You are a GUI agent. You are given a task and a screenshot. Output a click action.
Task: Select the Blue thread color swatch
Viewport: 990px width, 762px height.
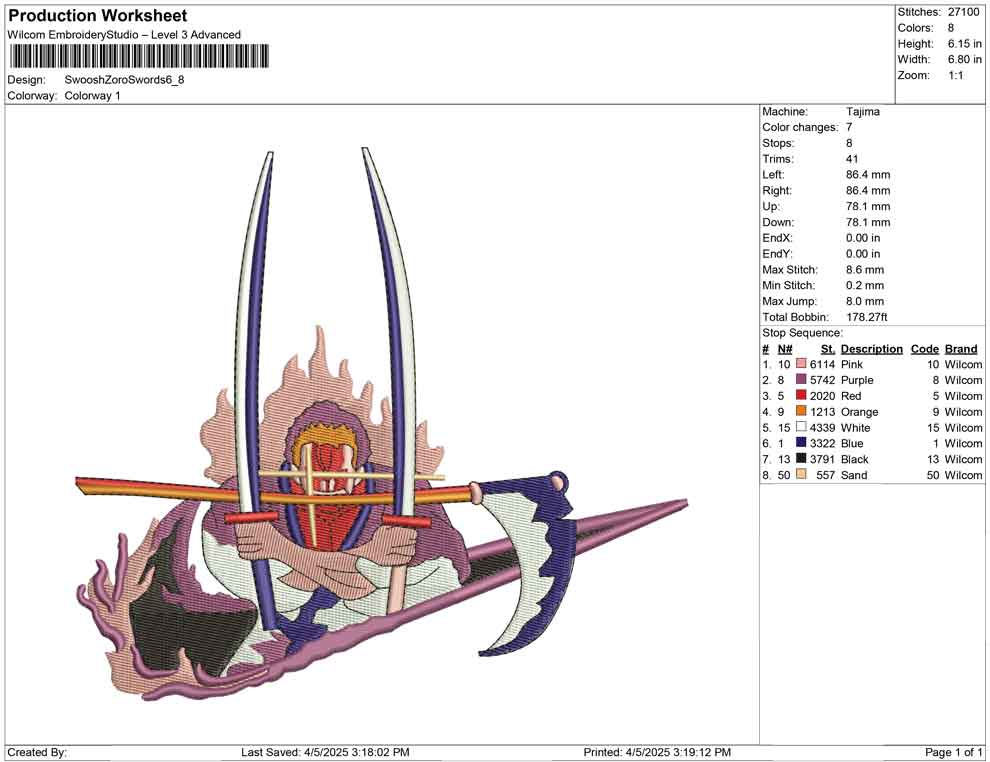(801, 444)
